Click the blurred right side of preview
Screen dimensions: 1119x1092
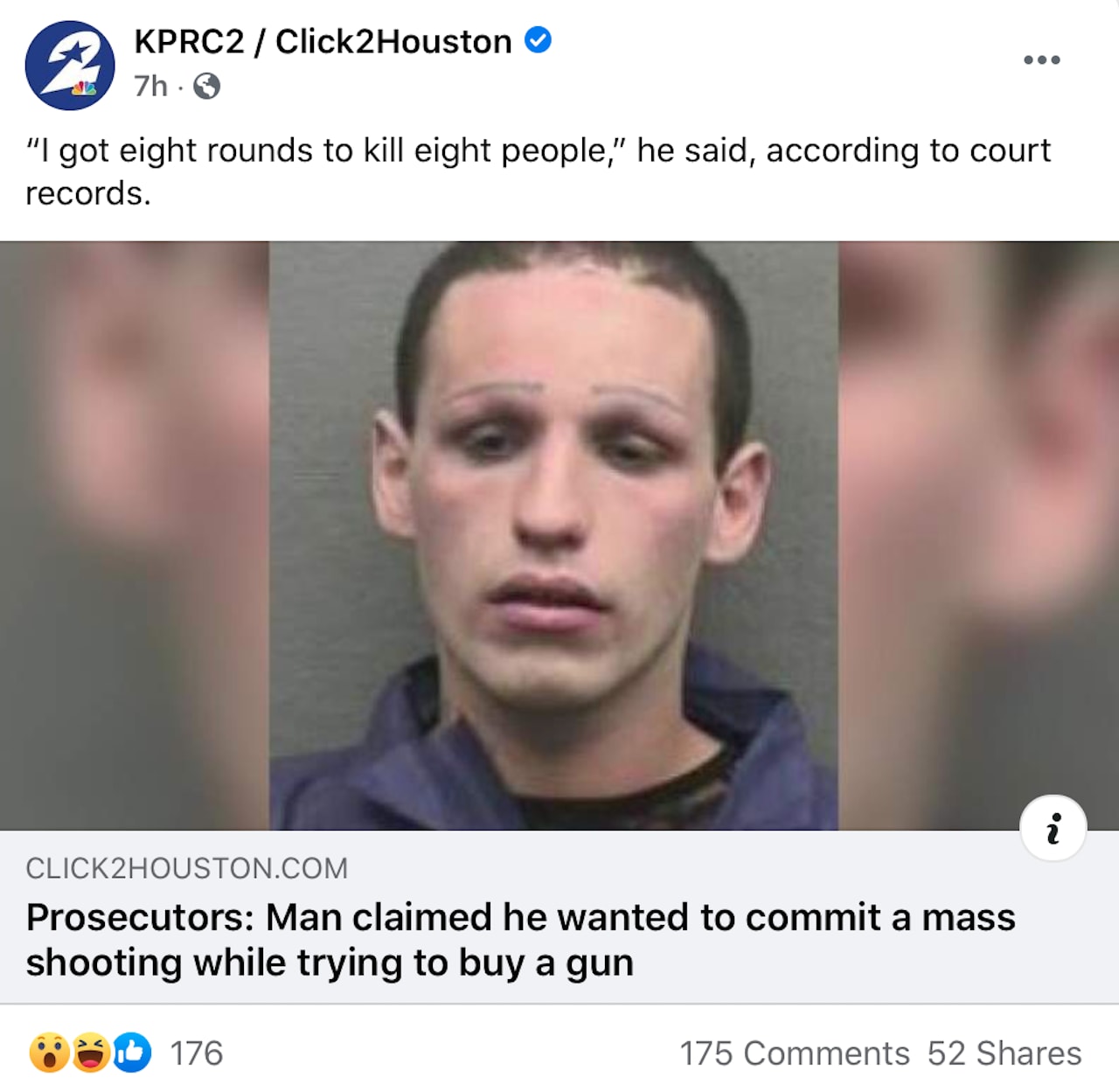coord(978,535)
